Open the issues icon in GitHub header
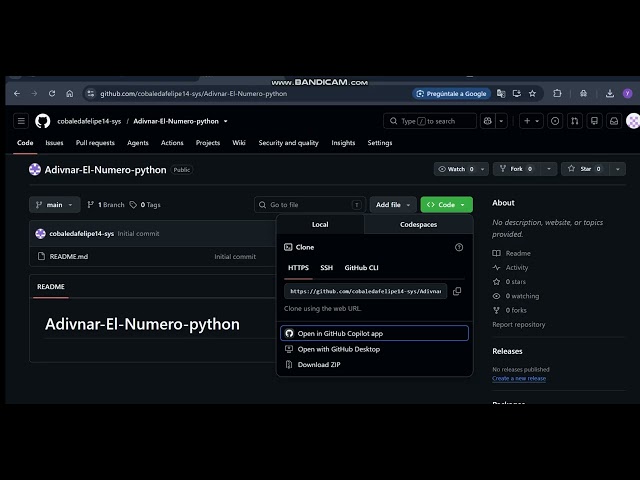The width and height of the screenshot is (640, 480). (x=555, y=121)
